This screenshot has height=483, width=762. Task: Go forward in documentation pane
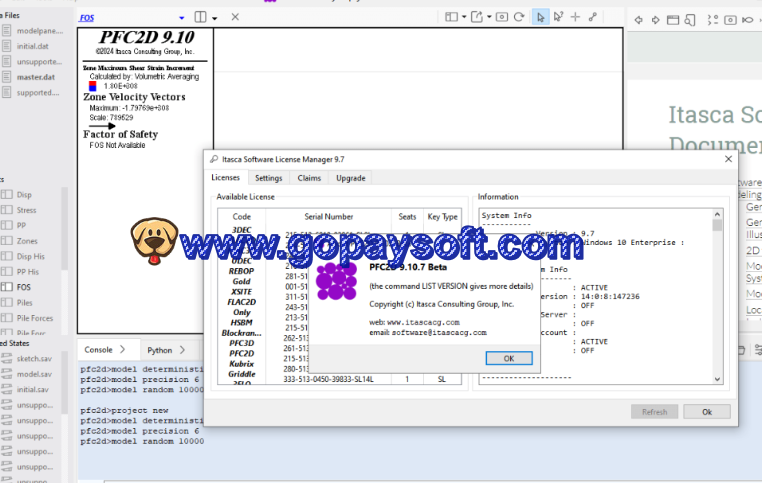click(x=656, y=20)
